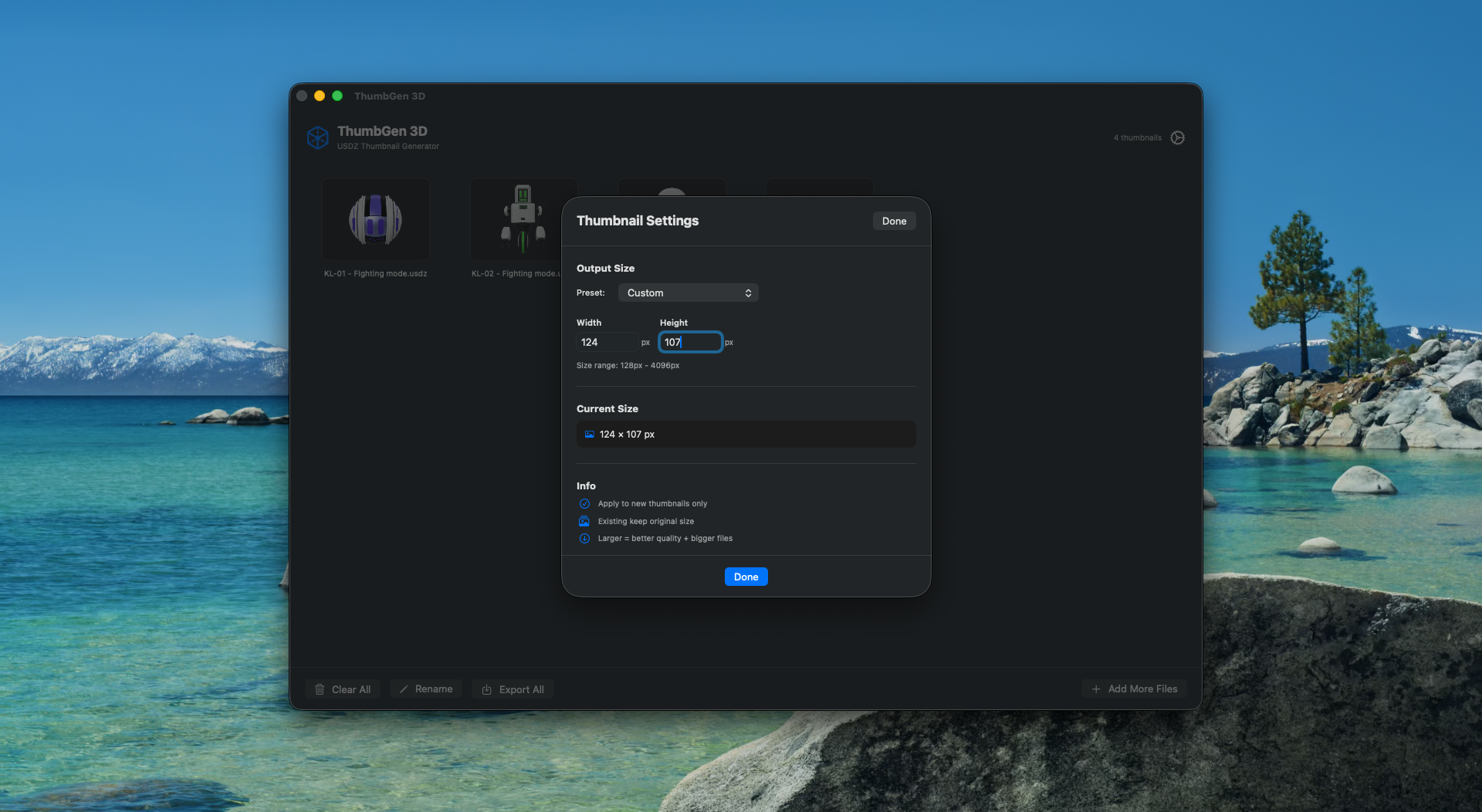The image size is (1482, 812).
Task: Click the pencil icon beside Rename
Action: (x=404, y=689)
